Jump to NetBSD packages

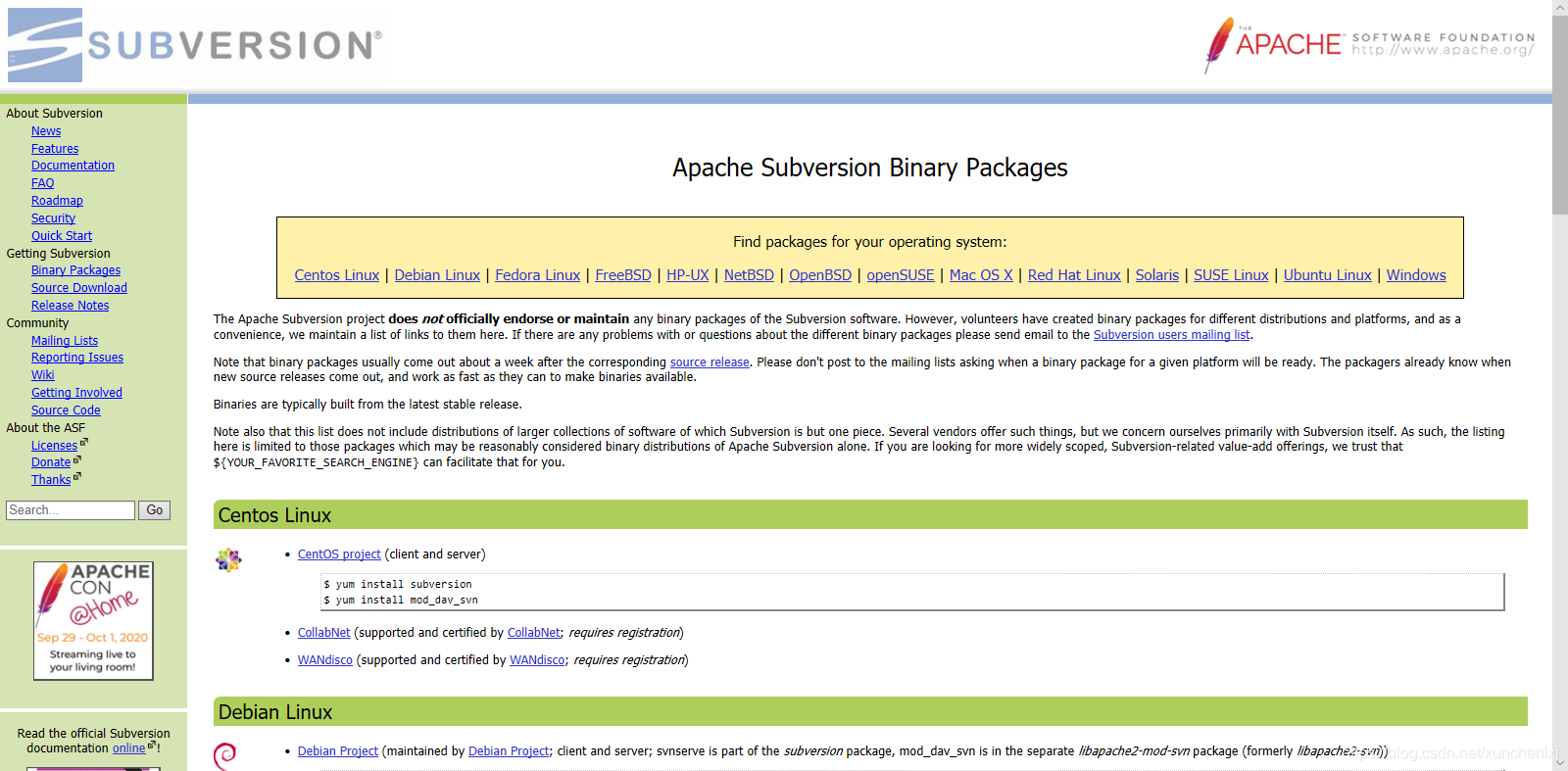coord(749,275)
